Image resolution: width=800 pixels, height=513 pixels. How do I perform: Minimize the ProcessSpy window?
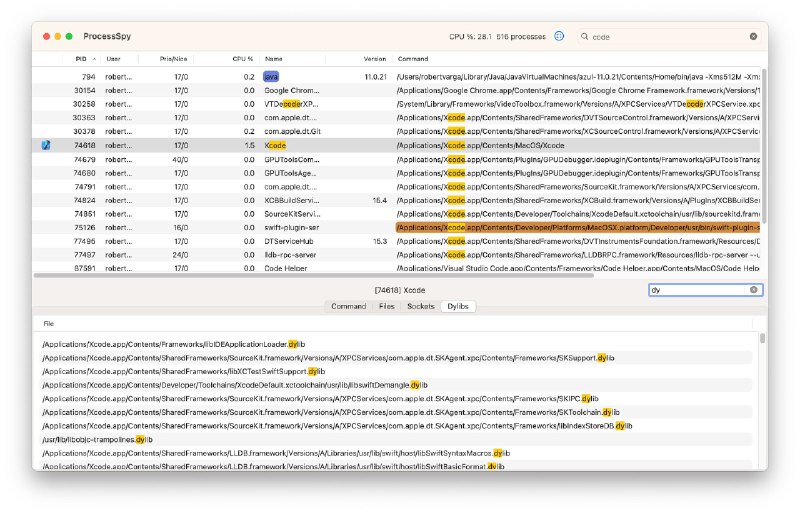[58, 36]
